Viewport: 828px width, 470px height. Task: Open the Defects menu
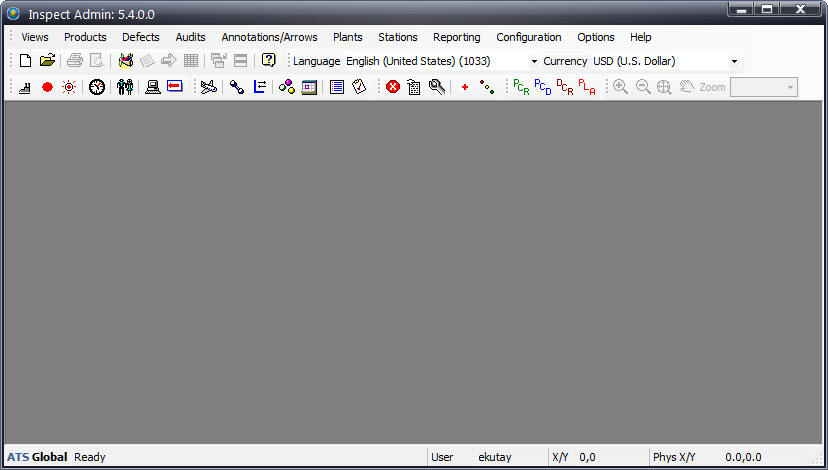pyautogui.click(x=140, y=37)
